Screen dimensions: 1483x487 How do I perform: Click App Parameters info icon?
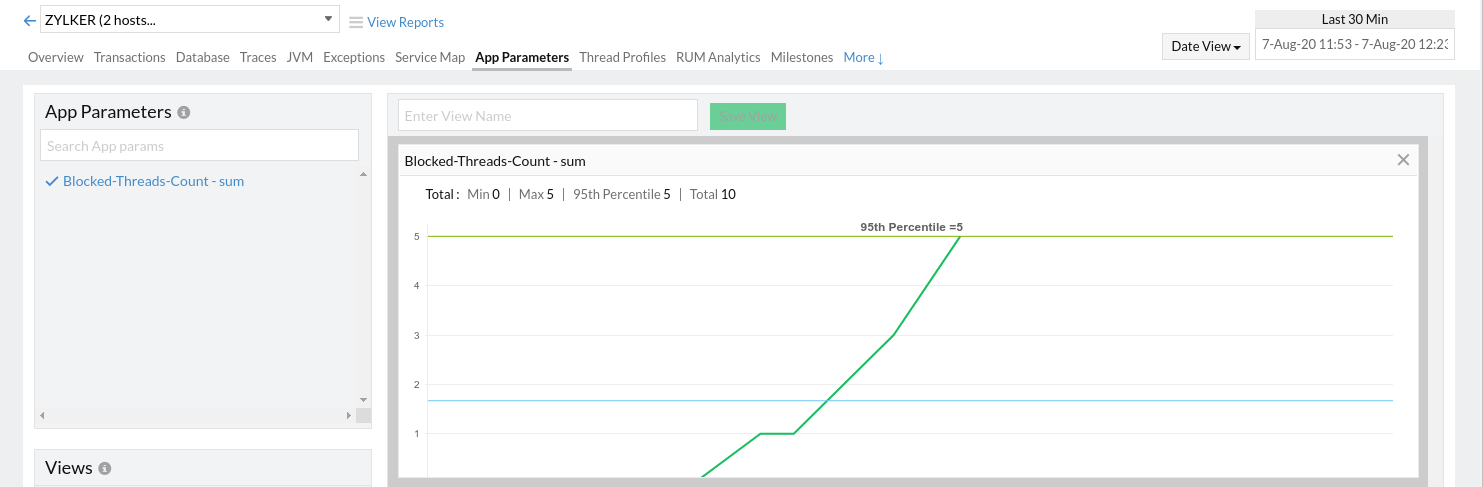click(x=184, y=113)
